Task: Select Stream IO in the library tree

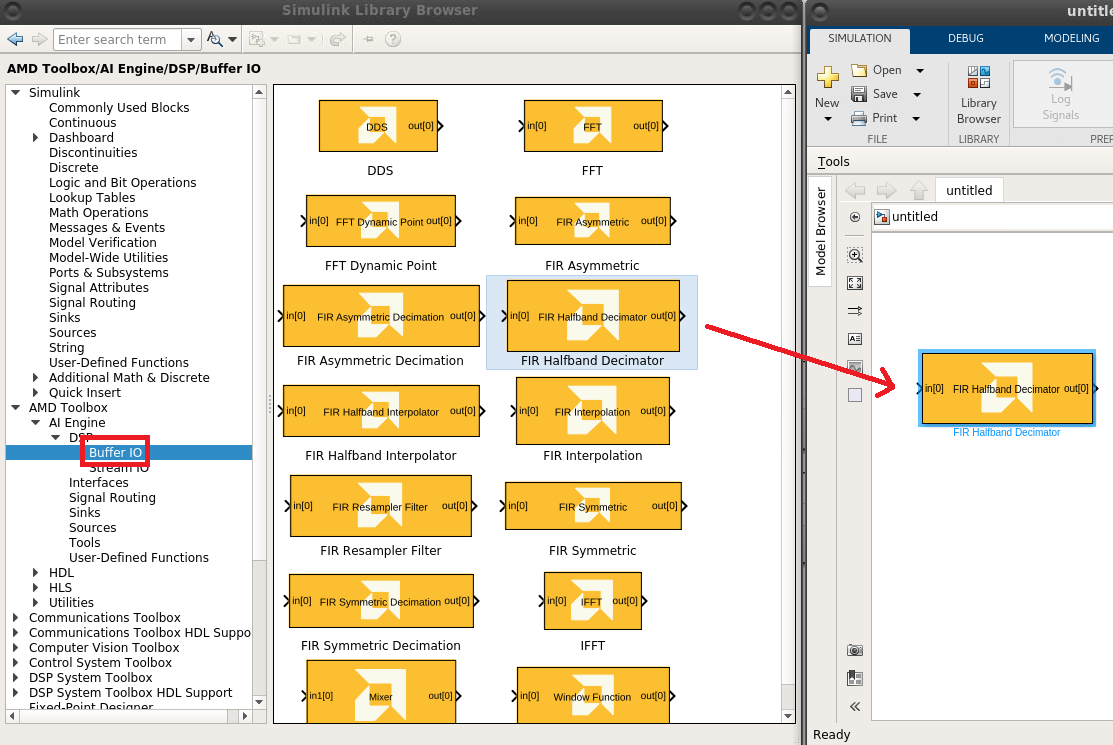Action: pyautogui.click(x=118, y=468)
